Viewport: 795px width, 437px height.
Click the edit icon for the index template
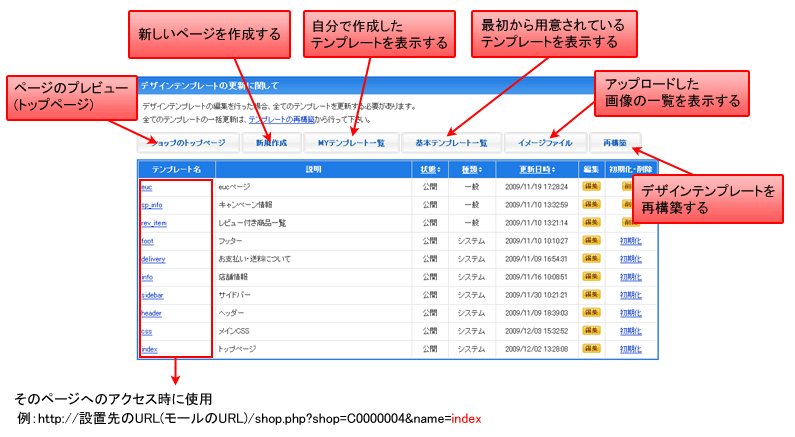(590, 349)
